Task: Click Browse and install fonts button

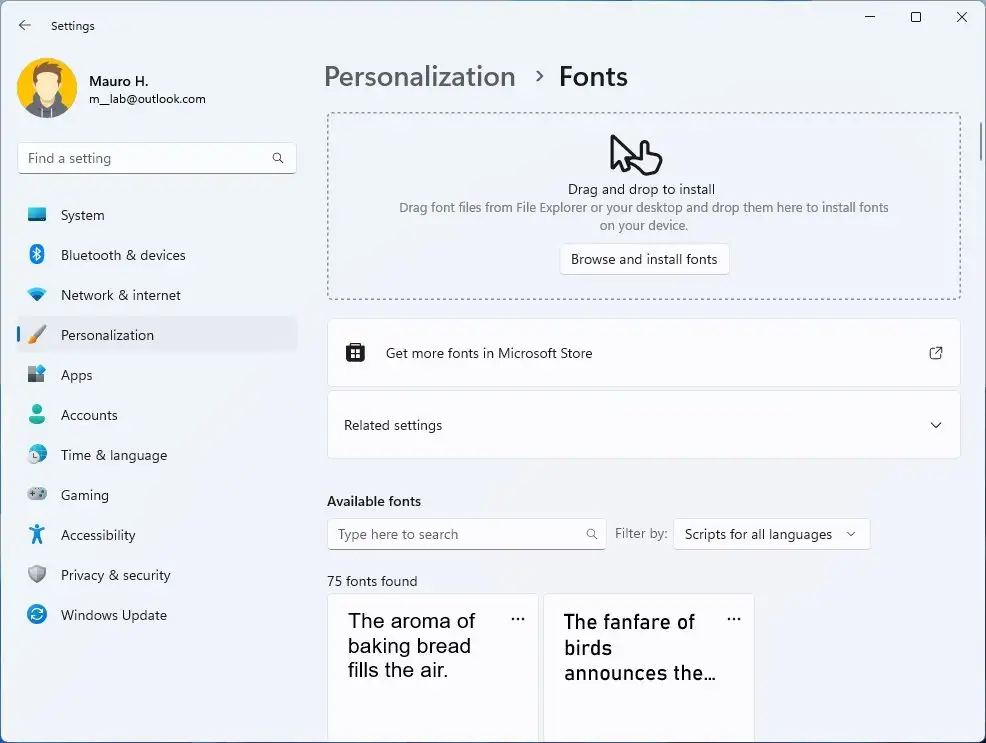Action: [x=644, y=259]
